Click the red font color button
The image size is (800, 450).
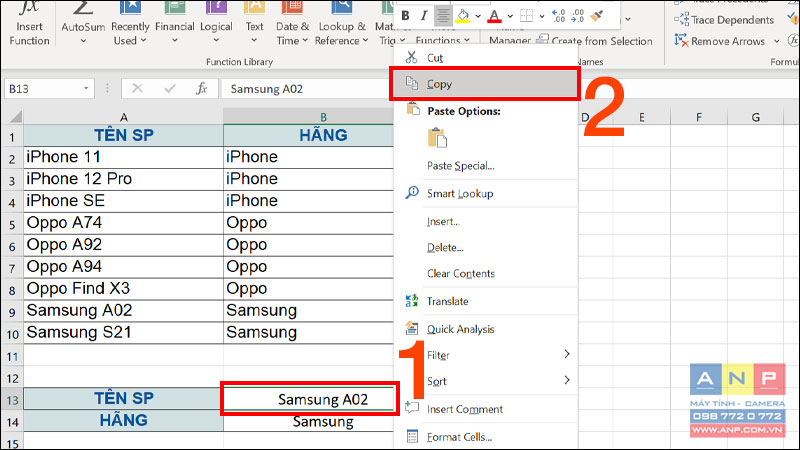[x=494, y=16]
